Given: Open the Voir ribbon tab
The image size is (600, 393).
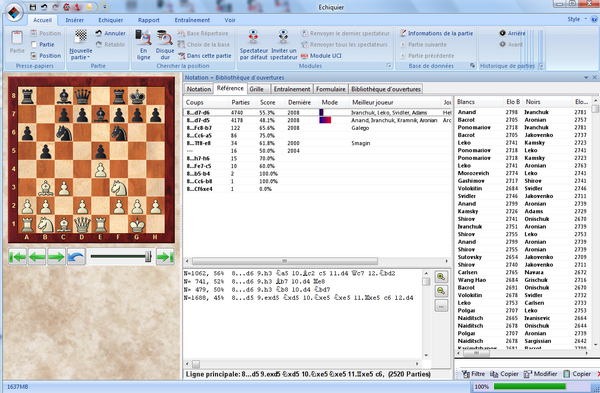Looking at the screenshot, I should (230, 20).
